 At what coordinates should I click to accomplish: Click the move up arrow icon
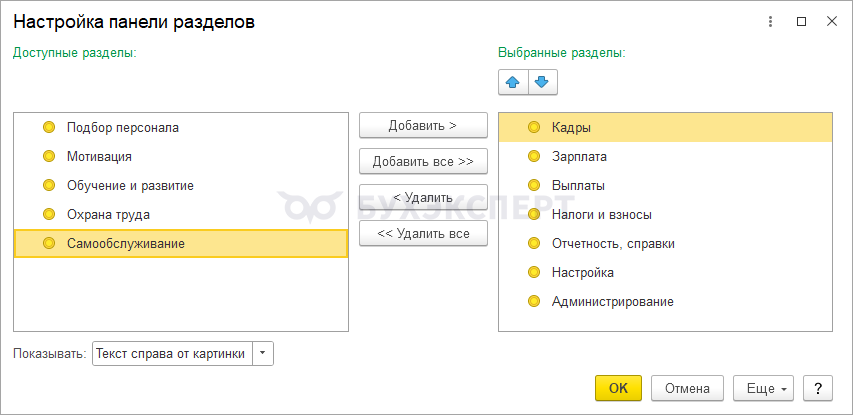[513, 82]
